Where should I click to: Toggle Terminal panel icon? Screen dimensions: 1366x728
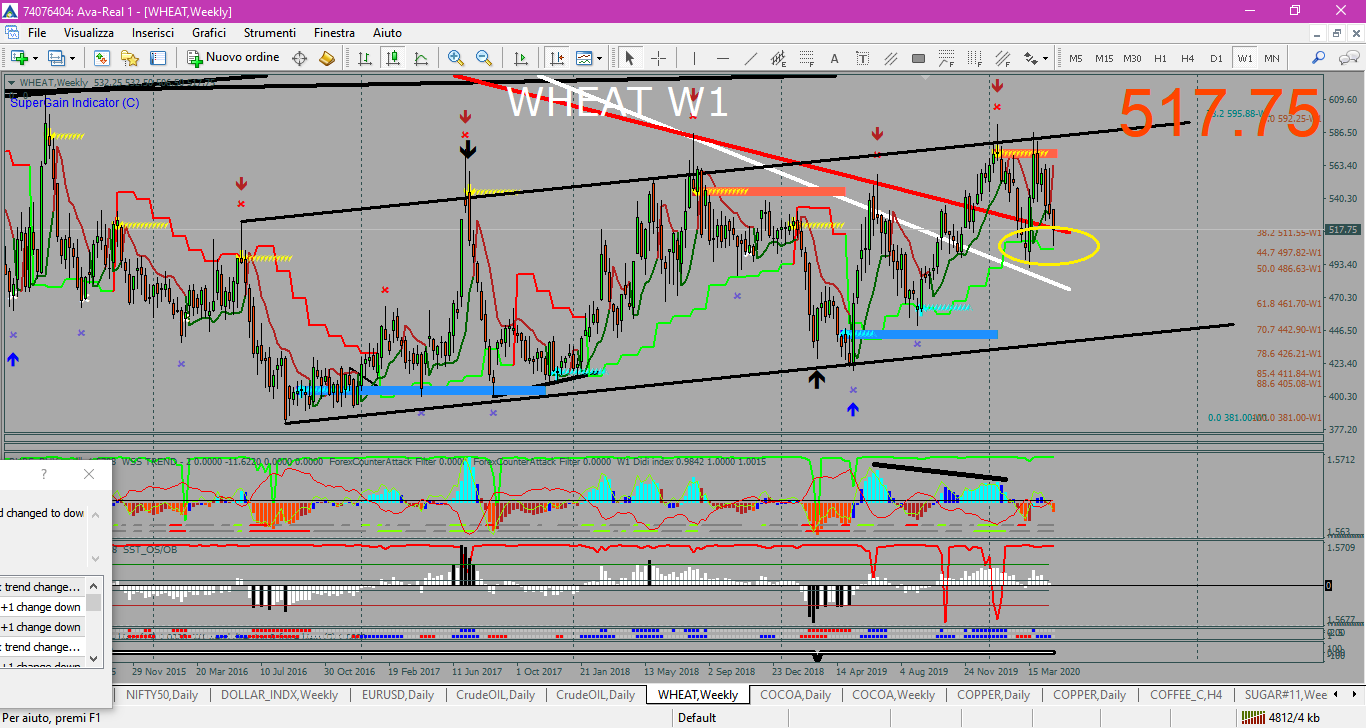158,58
